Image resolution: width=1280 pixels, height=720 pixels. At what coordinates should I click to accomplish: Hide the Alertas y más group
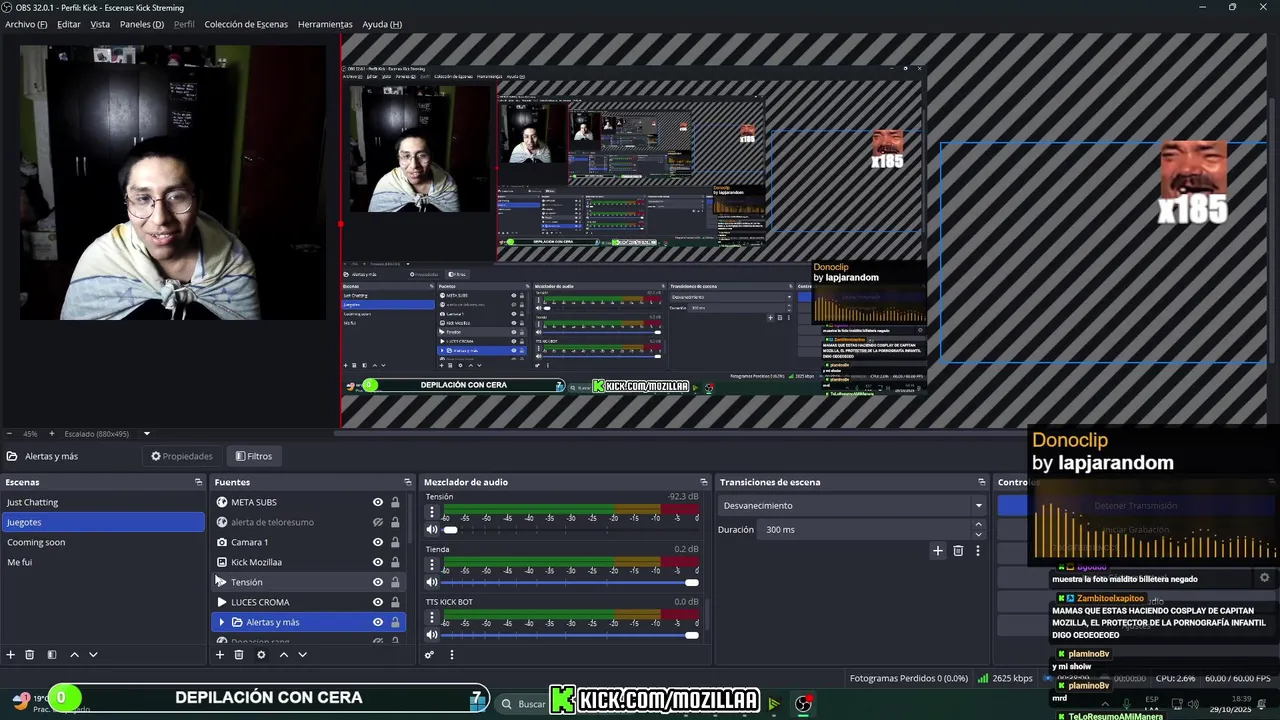pos(378,622)
